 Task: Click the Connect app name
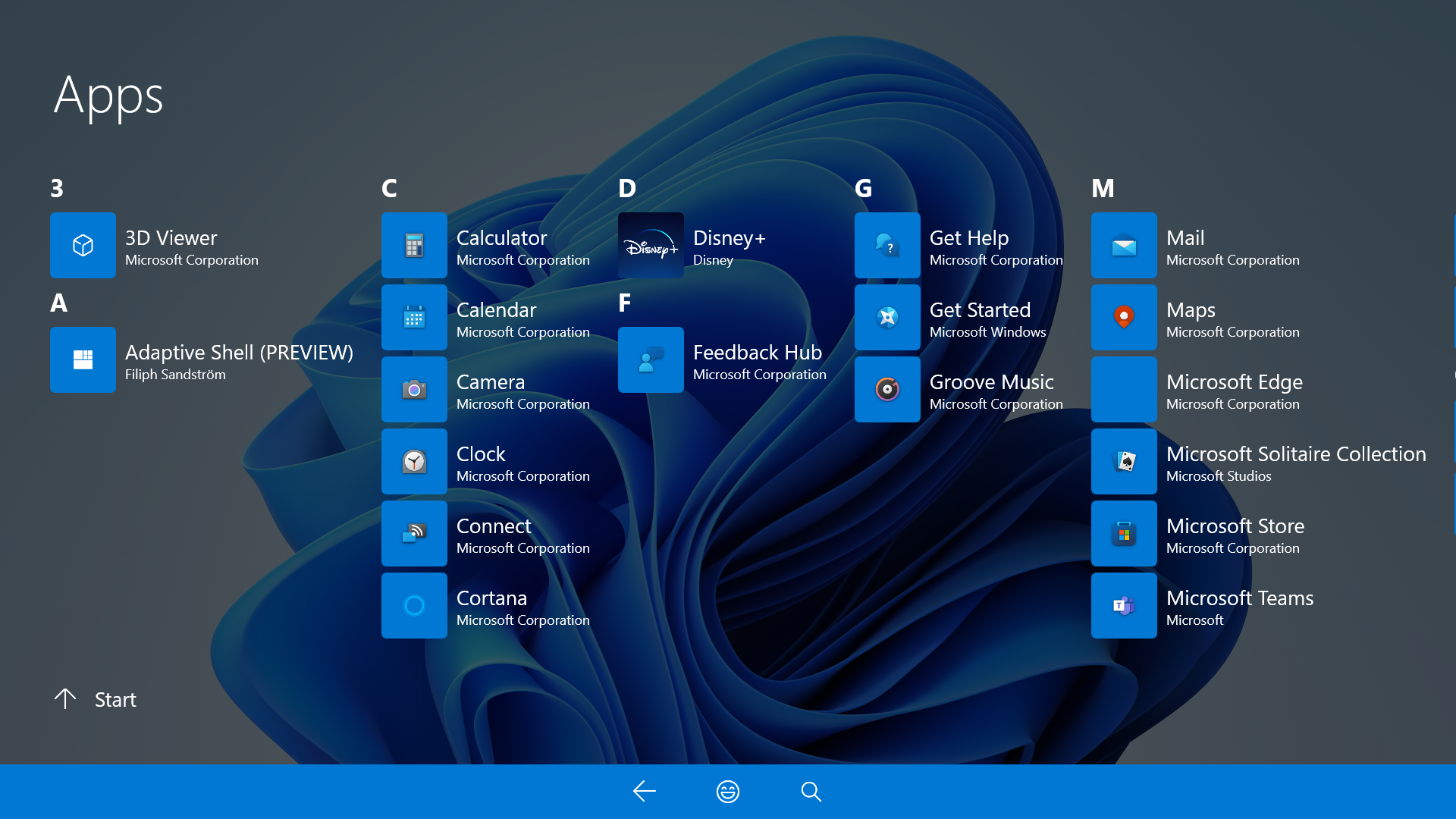click(494, 526)
